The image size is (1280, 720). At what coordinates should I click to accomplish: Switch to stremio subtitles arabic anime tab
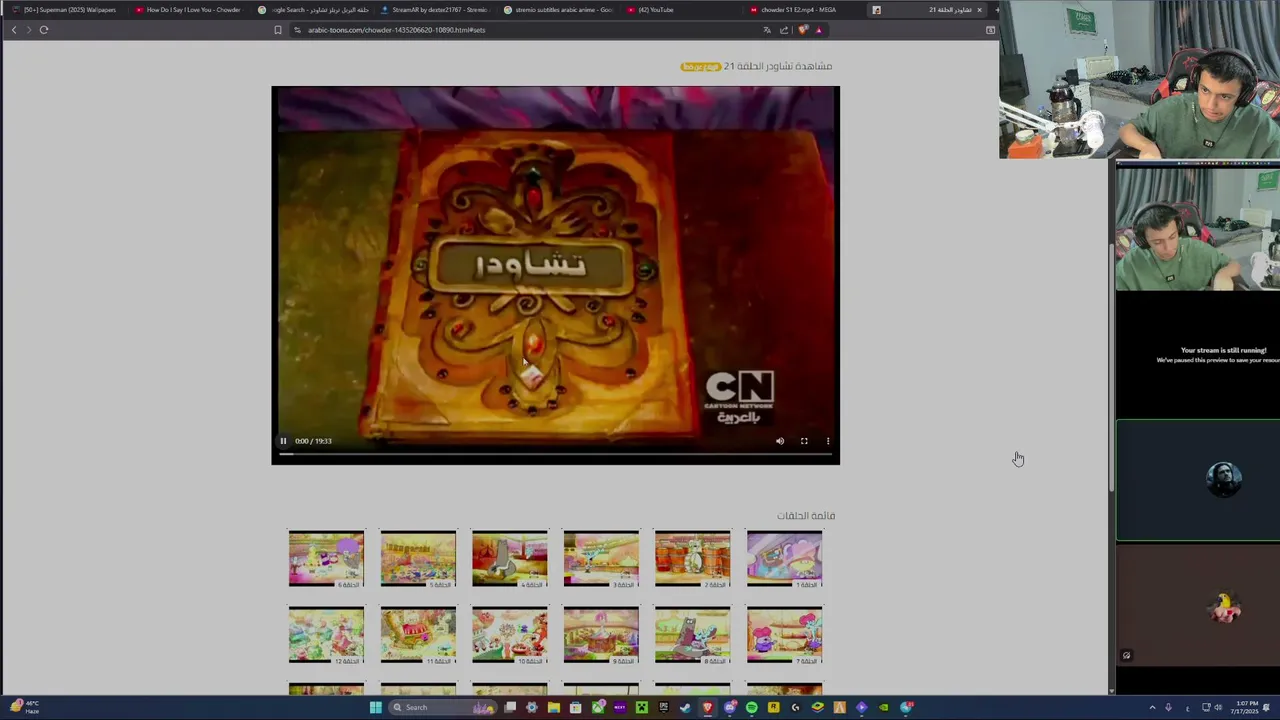click(x=558, y=10)
